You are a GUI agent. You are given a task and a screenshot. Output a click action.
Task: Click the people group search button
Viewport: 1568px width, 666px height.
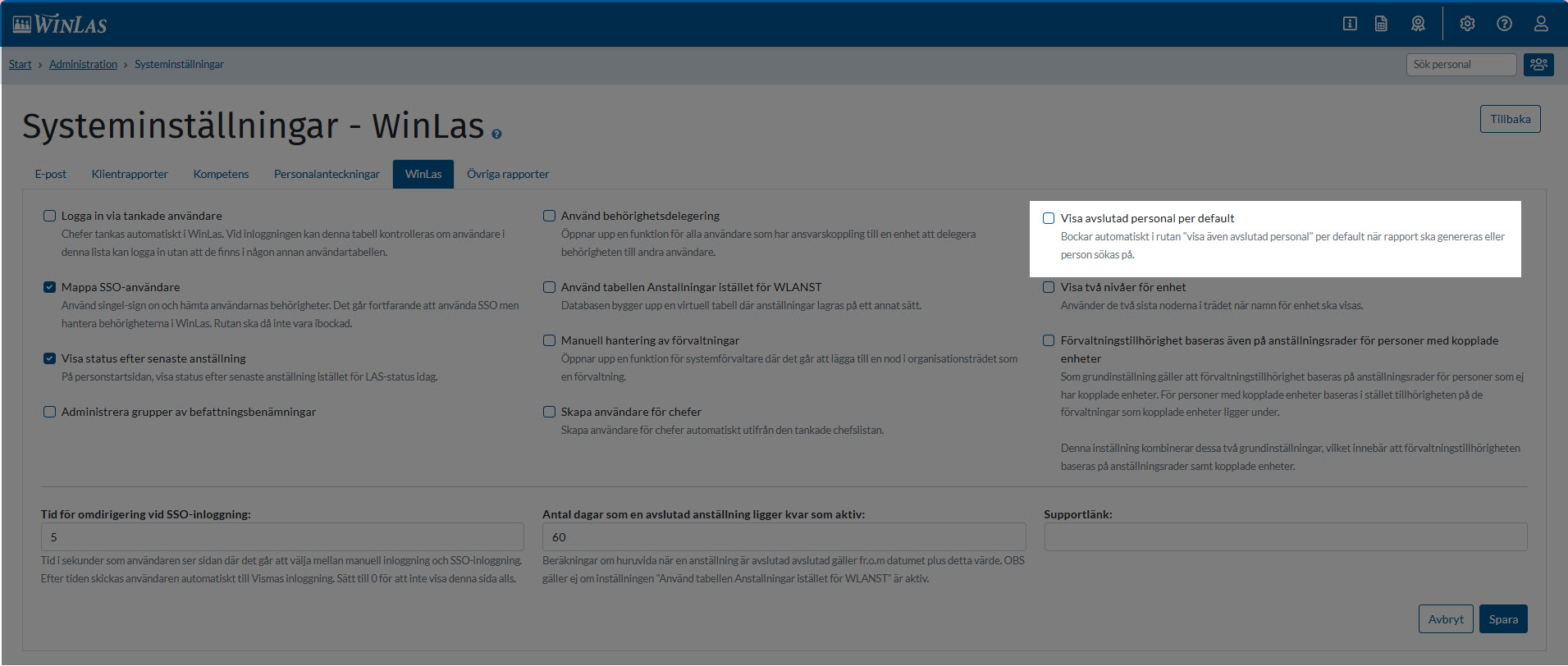coord(1538,64)
